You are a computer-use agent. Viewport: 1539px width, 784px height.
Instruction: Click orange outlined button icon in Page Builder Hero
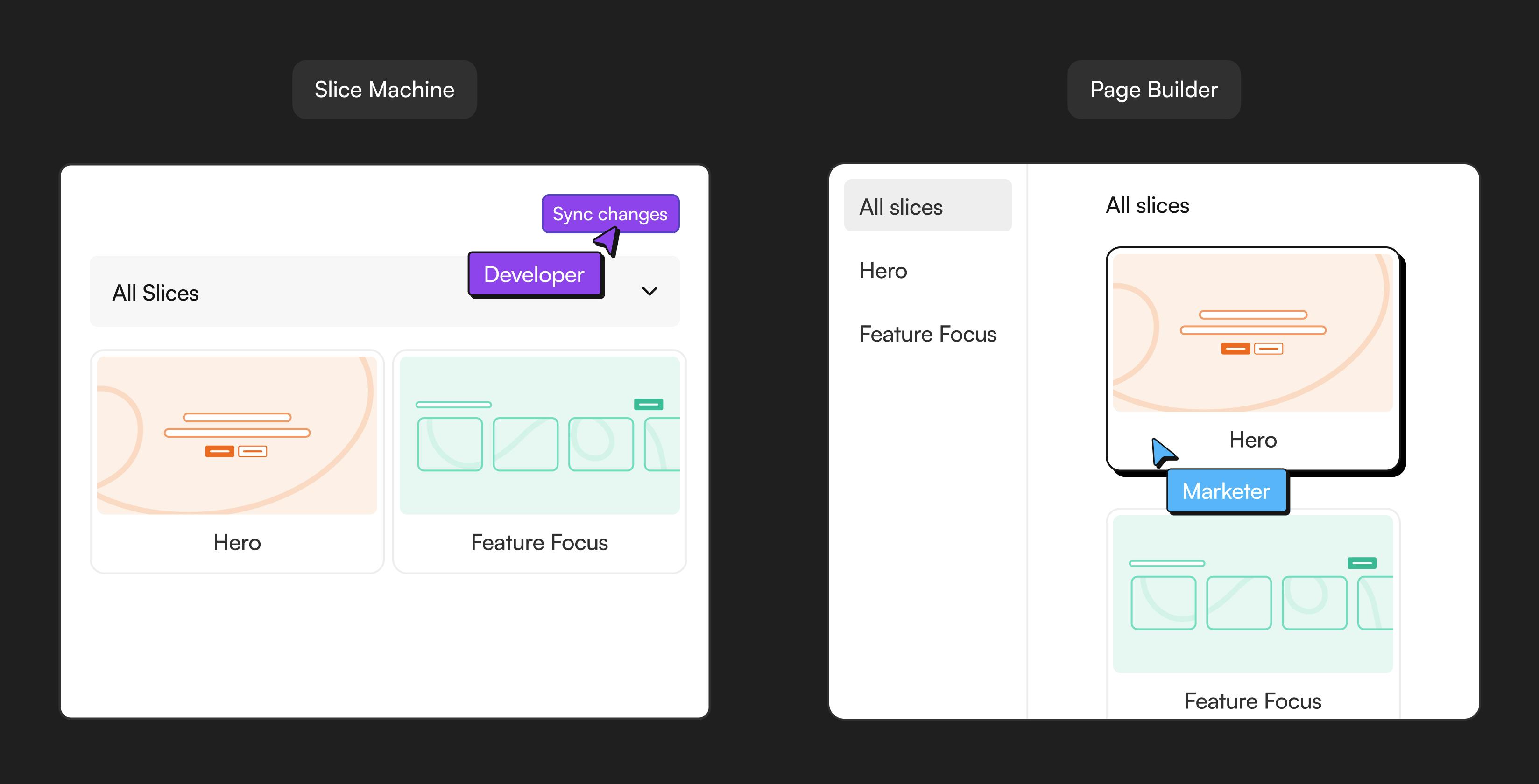point(1268,349)
